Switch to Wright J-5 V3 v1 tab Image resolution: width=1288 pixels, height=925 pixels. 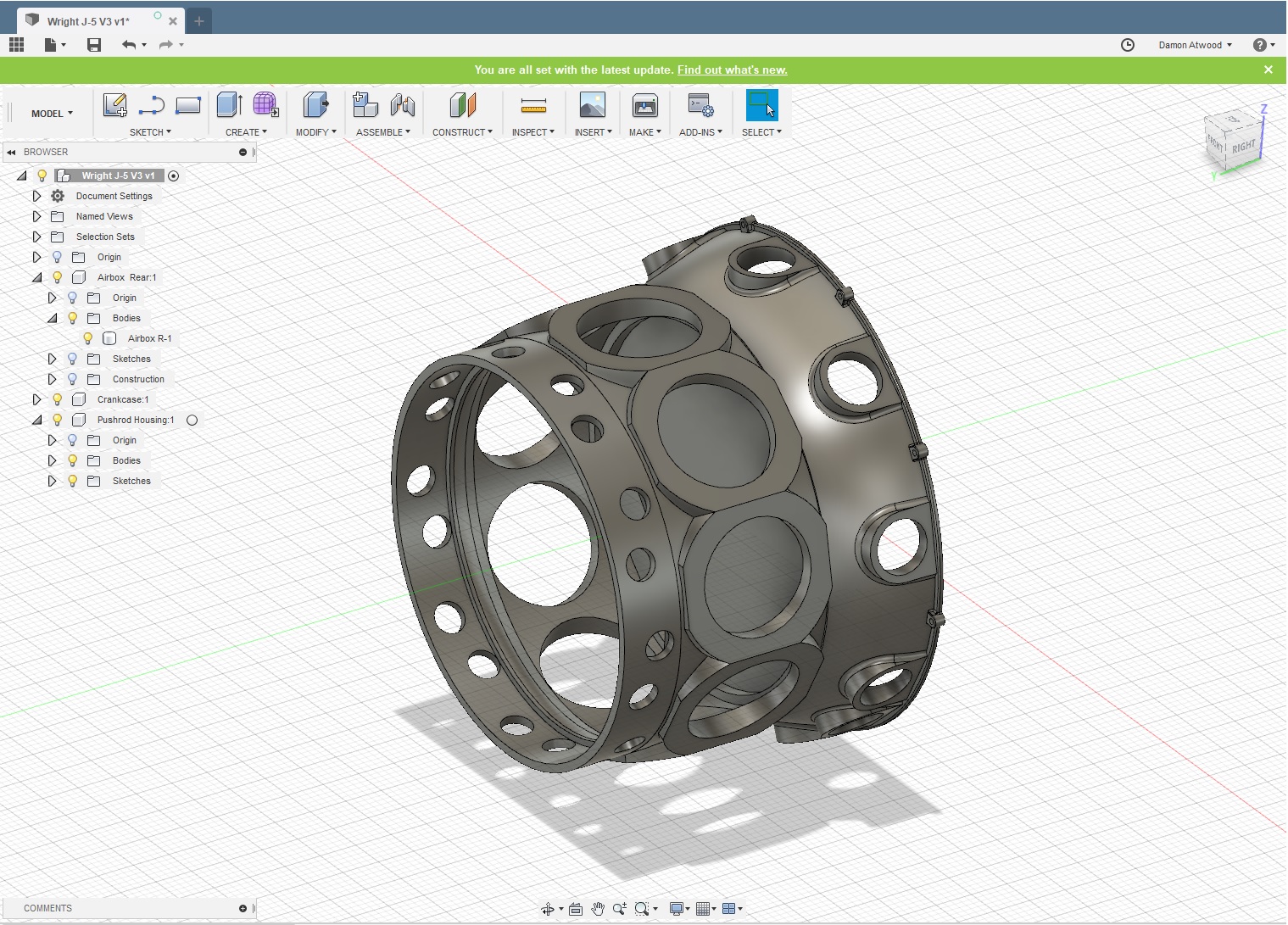pos(88,21)
